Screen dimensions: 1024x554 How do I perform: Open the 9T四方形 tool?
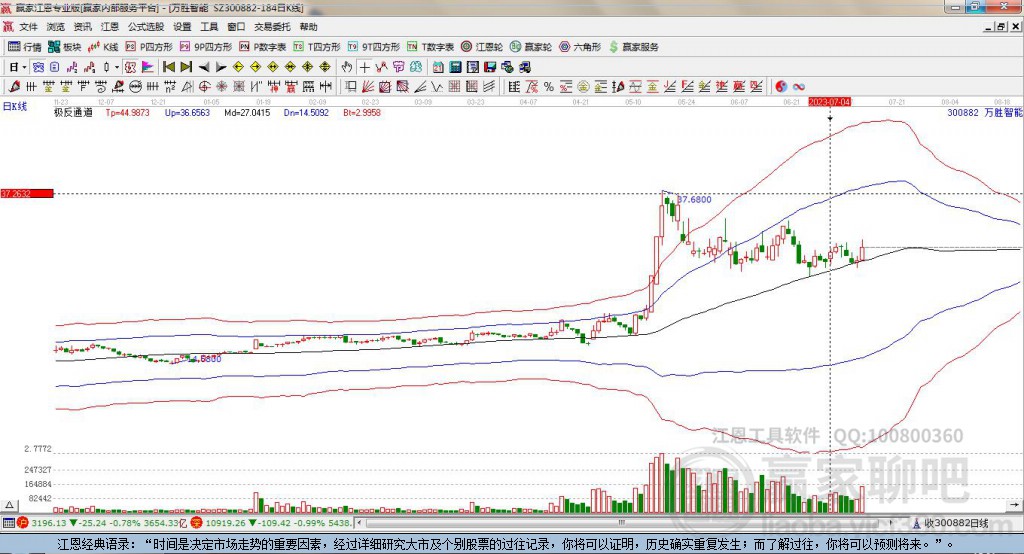click(374, 47)
